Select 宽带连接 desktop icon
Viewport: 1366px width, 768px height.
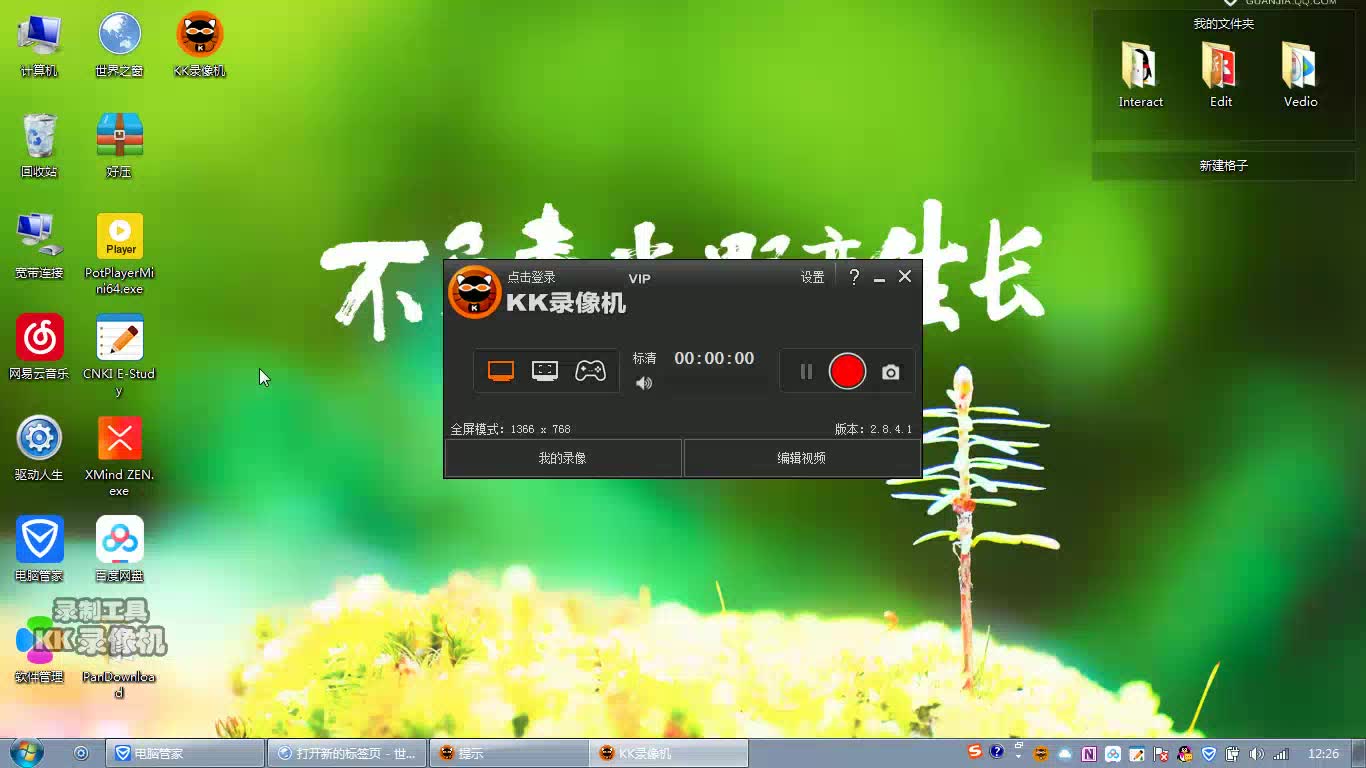pyautogui.click(x=39, y=247)
